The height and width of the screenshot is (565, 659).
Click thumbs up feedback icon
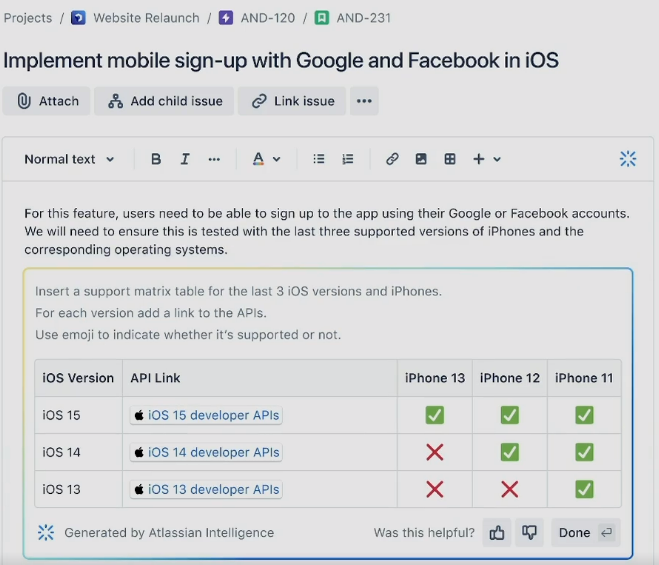tap(497, 533)
